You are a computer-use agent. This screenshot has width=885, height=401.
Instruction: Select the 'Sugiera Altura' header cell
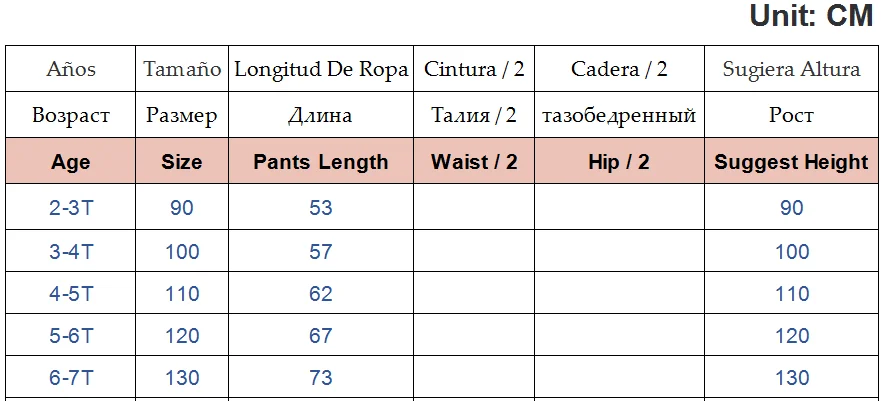click(791, 69)
